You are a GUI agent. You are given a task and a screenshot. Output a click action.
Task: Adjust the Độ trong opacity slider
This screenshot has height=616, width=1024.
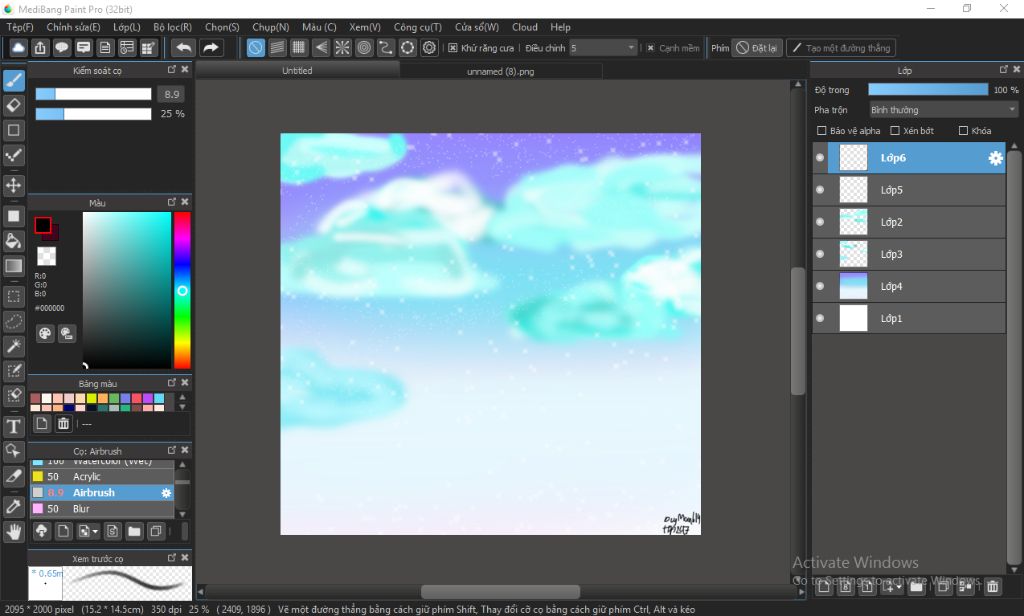tap(928, 89)
